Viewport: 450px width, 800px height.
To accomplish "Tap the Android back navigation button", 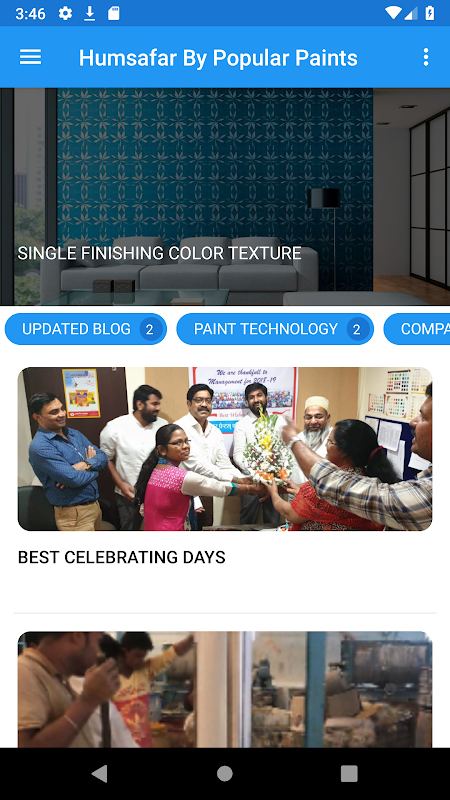I will coord(99,773).
